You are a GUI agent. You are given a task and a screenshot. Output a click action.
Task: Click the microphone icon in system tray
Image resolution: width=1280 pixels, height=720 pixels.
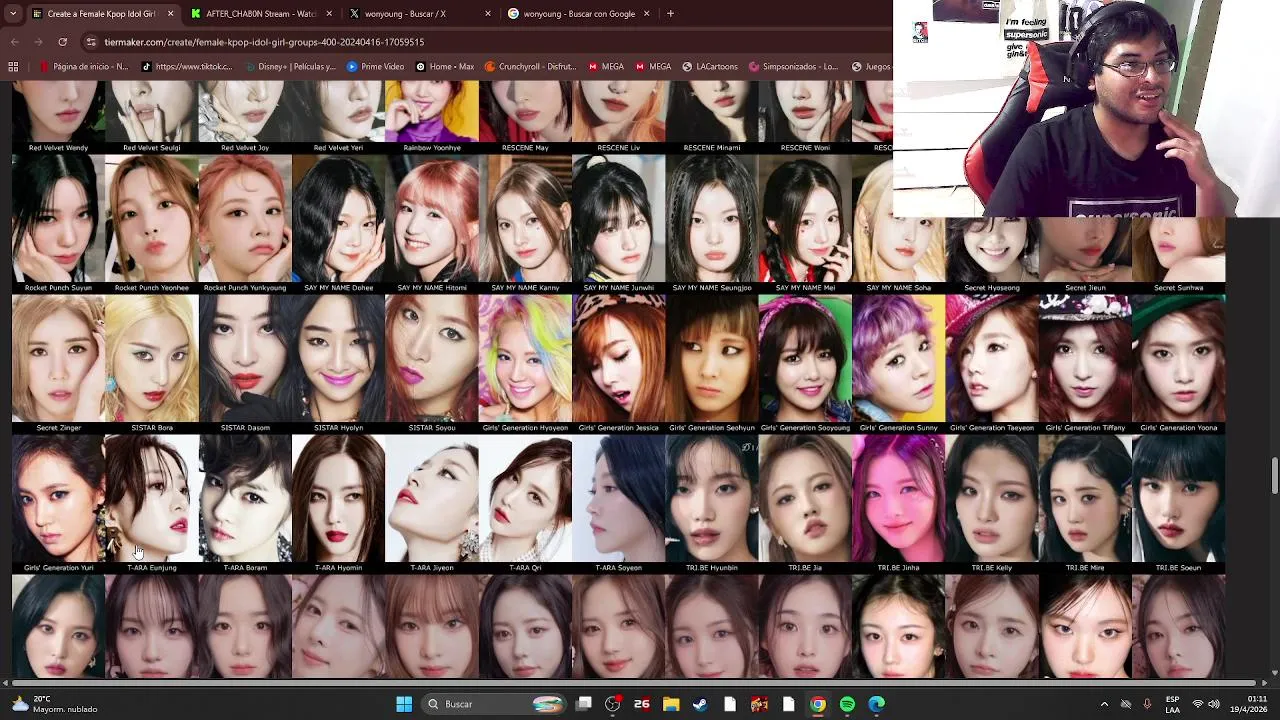pyautogui.click(x=1147, y=704)
